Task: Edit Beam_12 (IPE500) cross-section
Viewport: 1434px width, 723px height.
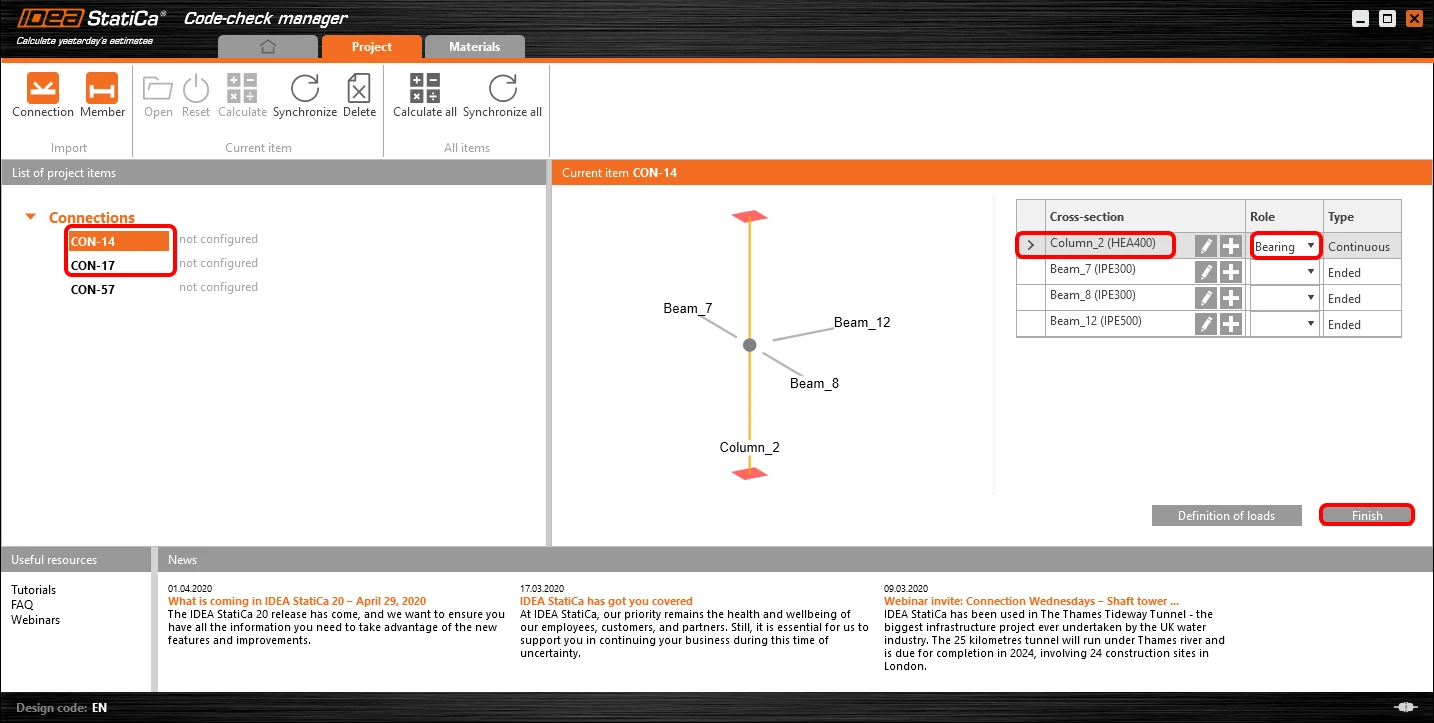Action: (1206, 324)
